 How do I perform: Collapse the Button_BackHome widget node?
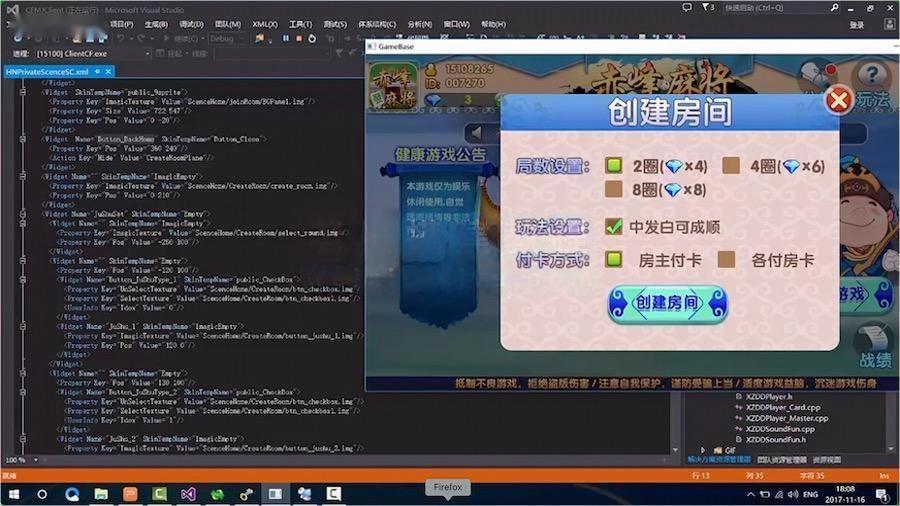pos(23,139)
